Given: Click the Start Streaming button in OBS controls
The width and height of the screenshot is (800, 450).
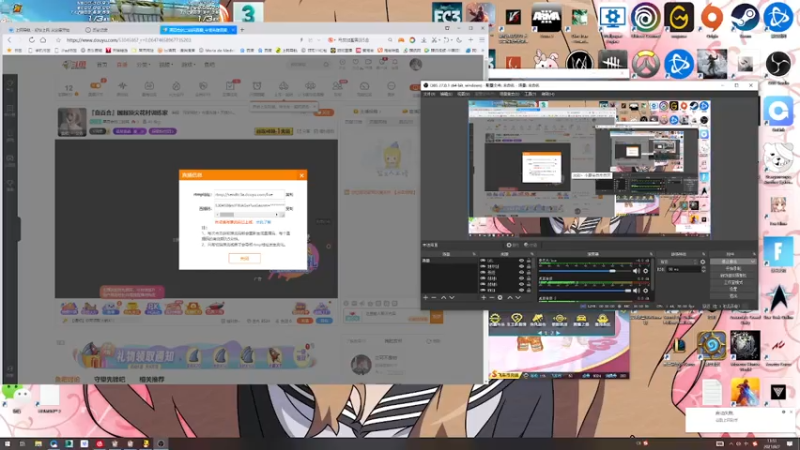Looking at the screenshot, I should pyautogui.click(x=732, y=262).
